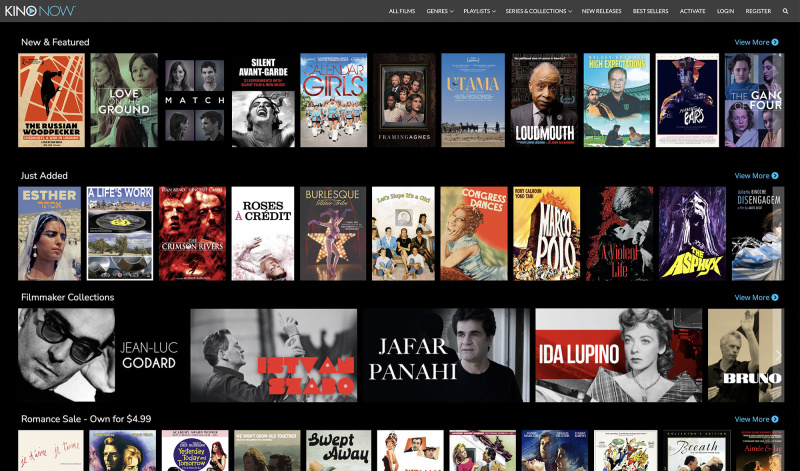View more Filmmaker Collections
Screen dimensions: 800x471
pyautogui.click(x=756, y=297)
